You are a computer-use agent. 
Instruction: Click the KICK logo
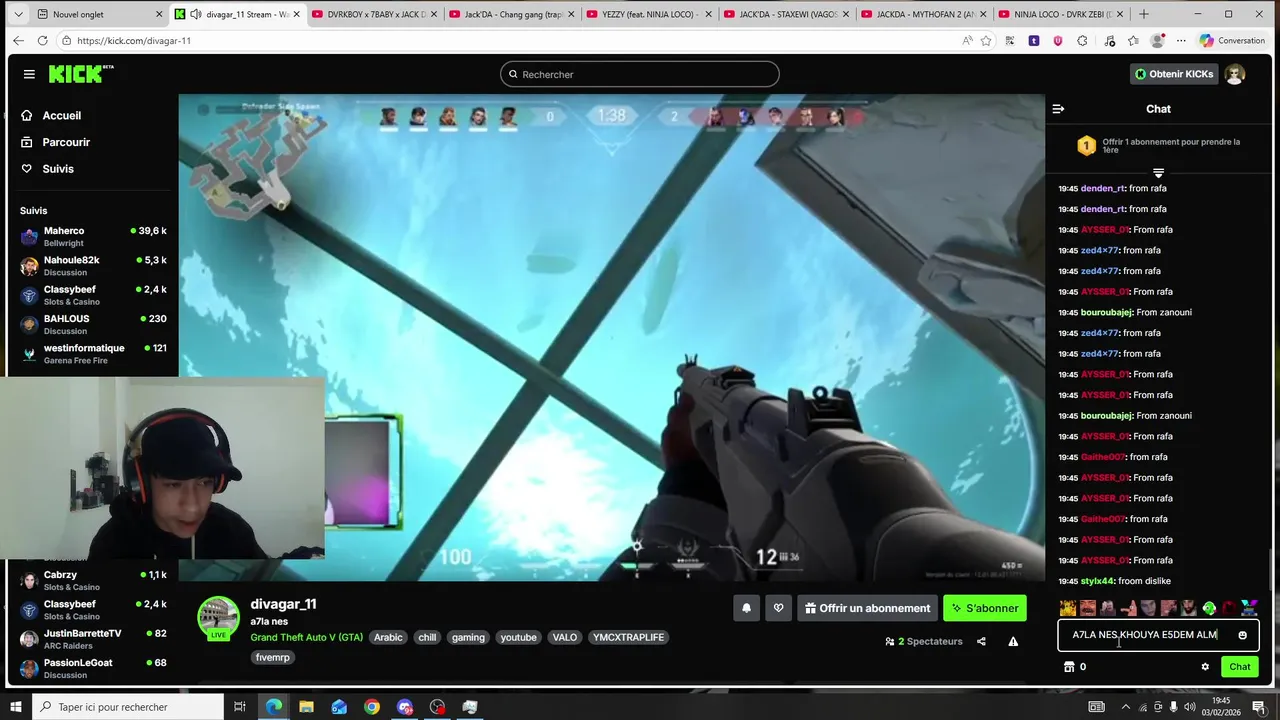(x=81, y=74)
